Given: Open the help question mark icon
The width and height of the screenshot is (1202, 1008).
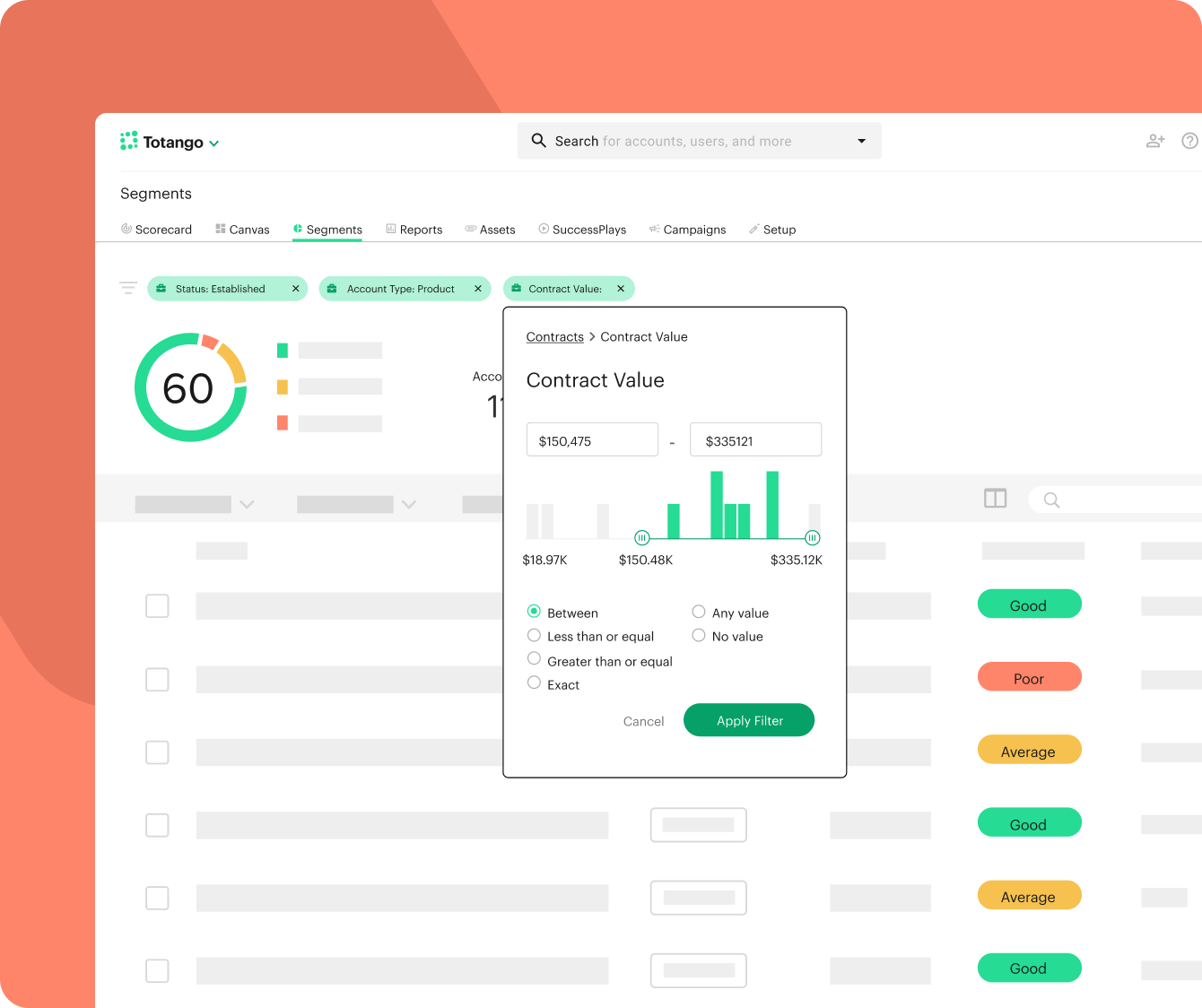Looking at the screenshot, I should (x=1190, y=141).
